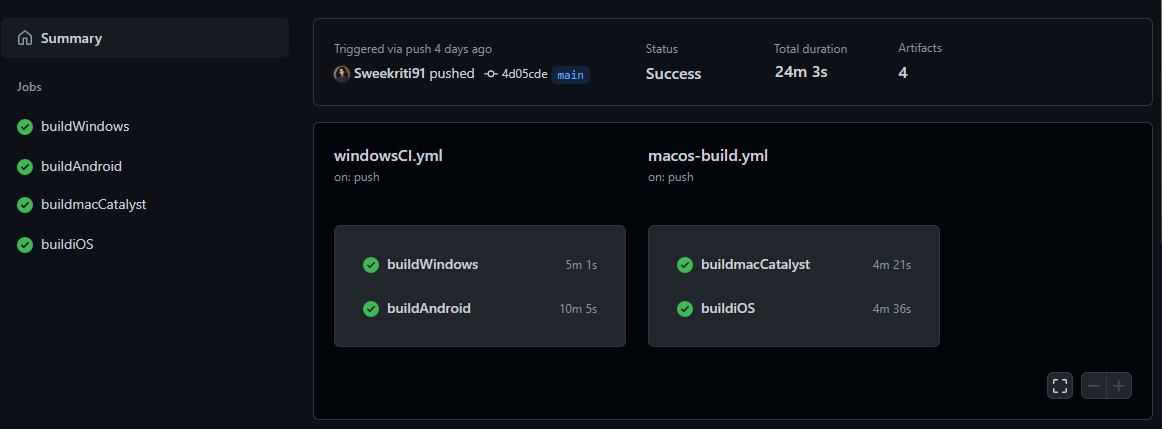Click the home icon next to Summary
Image resolution: width=1162 pixels, height=429 pixels.
(25, 38)
